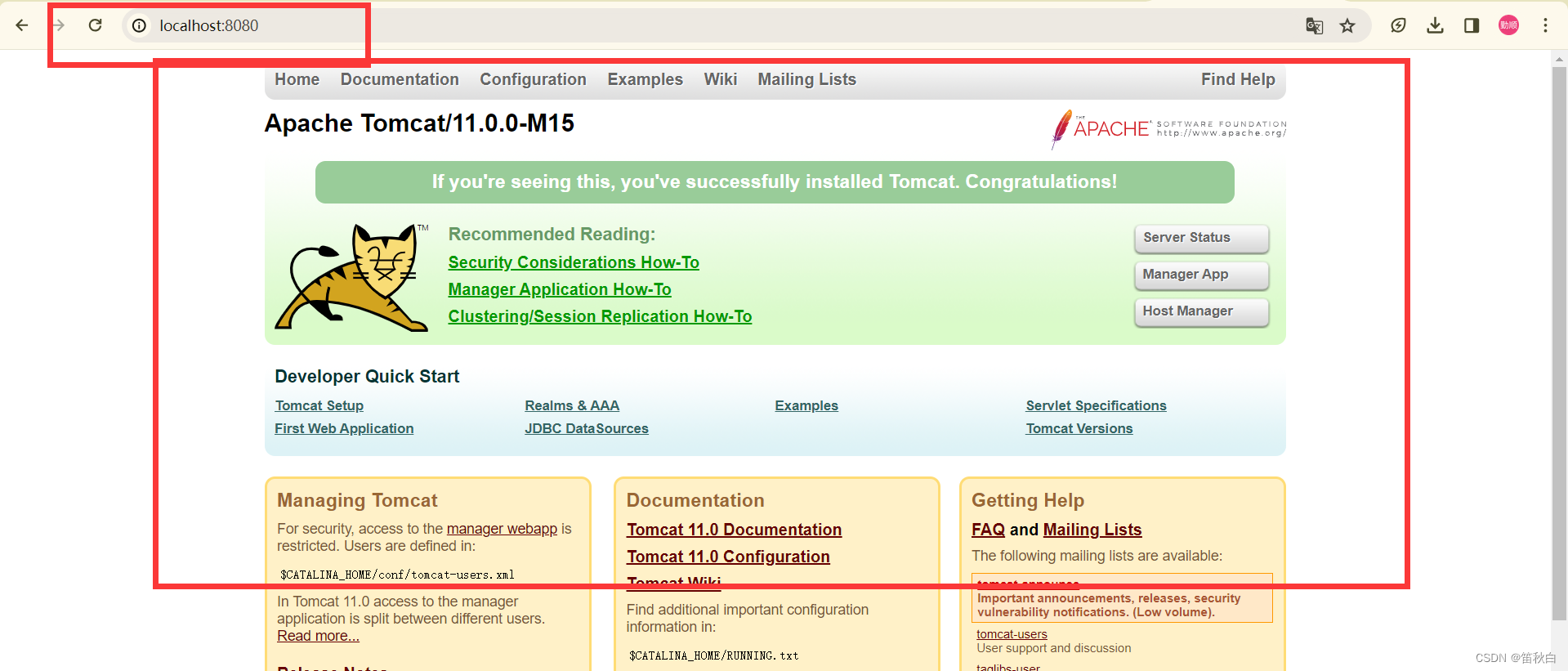Open the Home nav item

point(297,79)
